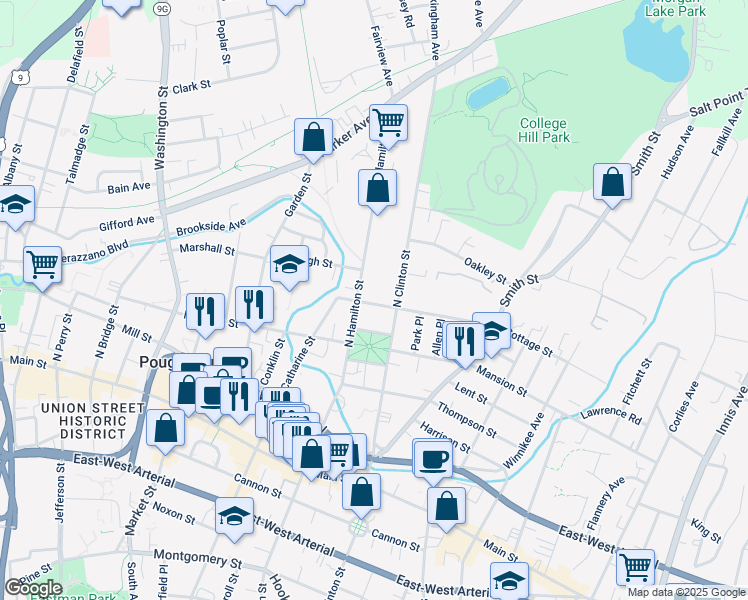The height and width of the screenshot is (600, 748).
Task: Click the Poughkeepsie city label
Action: (x=155, y=362)
